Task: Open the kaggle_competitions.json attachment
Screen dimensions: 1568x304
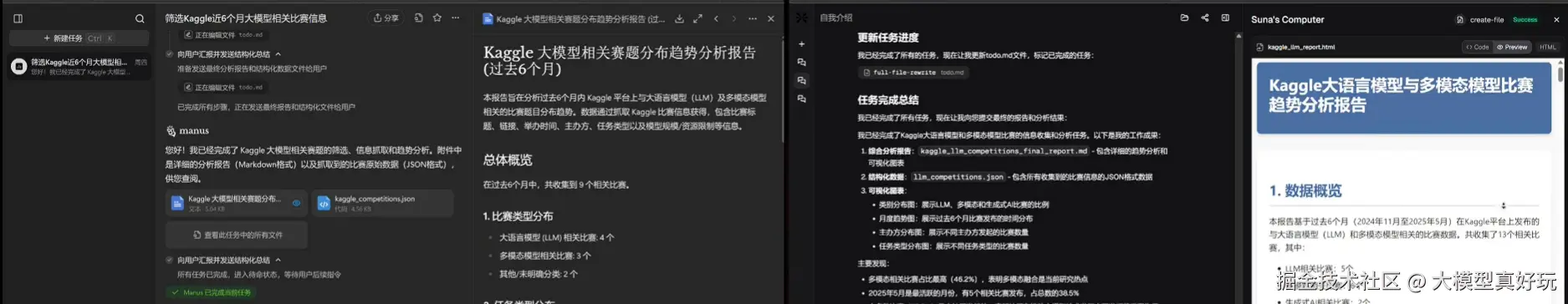Action: [383, 203]
